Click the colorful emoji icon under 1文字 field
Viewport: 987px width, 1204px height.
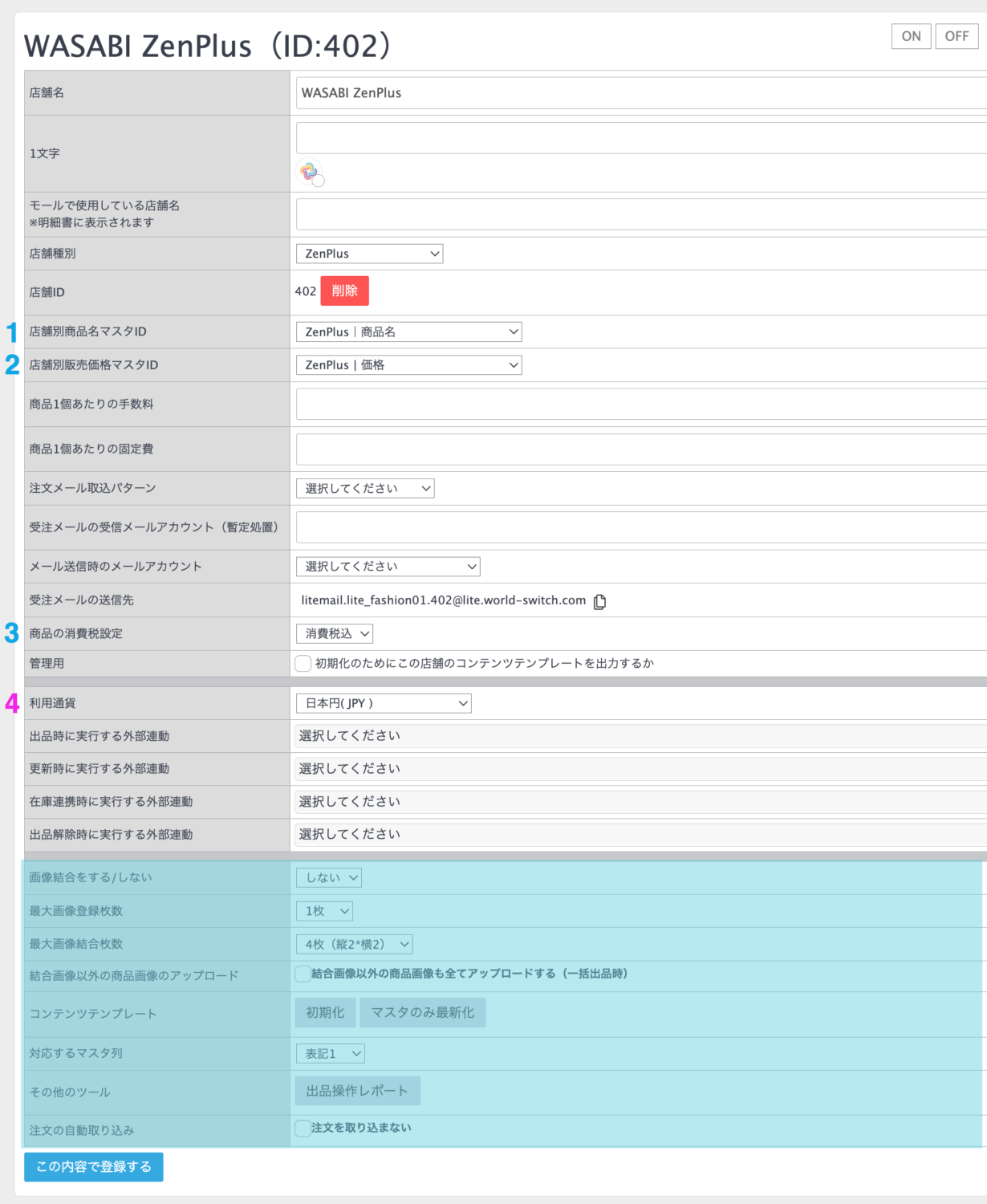[310, 172]
